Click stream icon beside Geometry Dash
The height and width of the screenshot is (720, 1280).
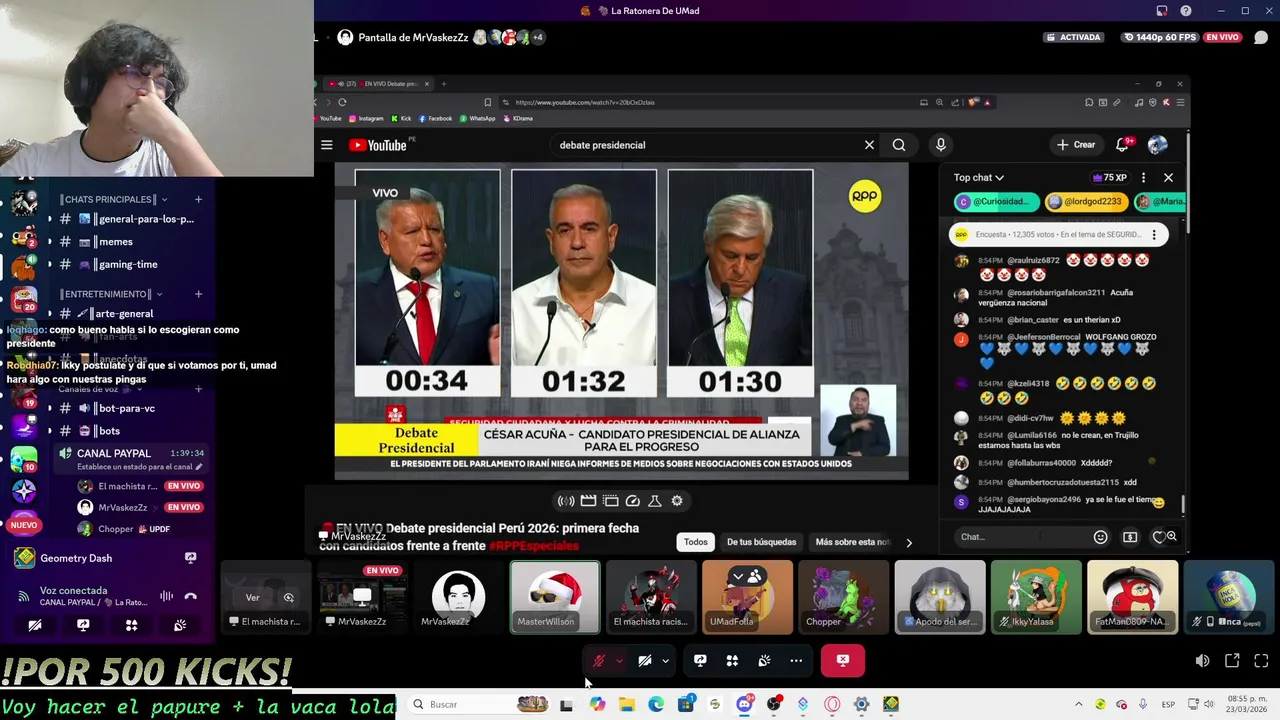coord(190,558)
